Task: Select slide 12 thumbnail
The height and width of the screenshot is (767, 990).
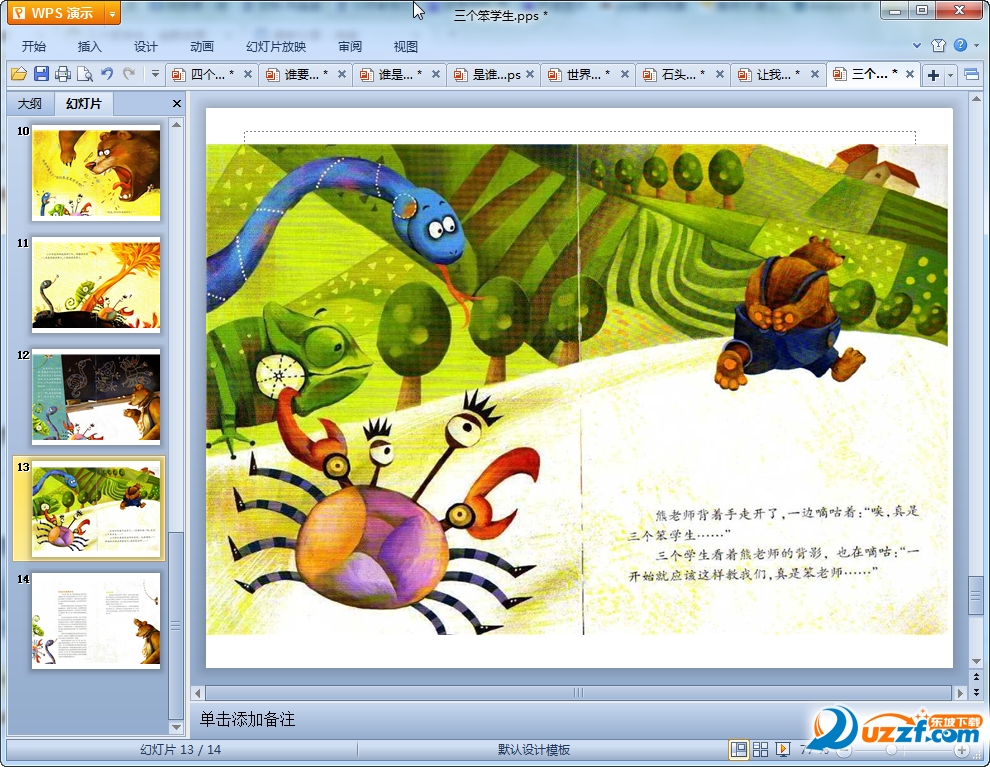Action: [x=96, y=397]
